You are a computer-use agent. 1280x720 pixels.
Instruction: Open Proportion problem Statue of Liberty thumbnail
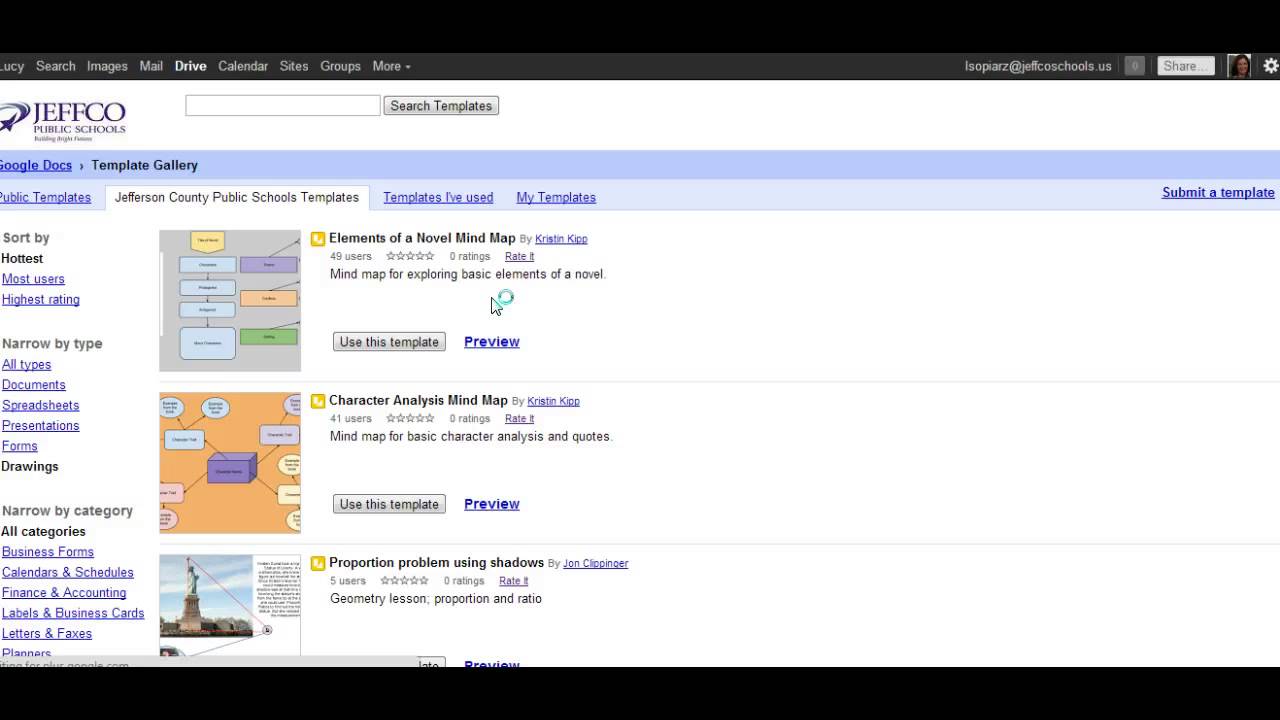(x=230, y=605)
